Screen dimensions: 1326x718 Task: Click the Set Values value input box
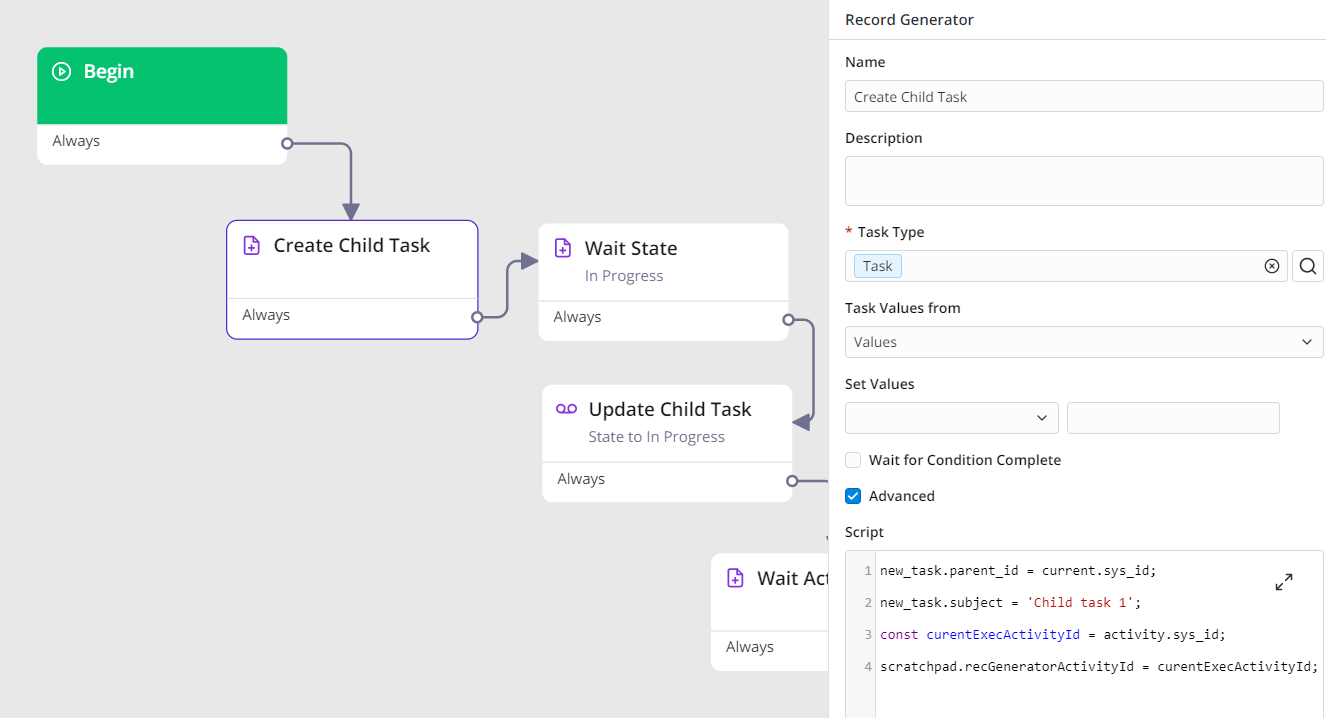[1173, 418]
